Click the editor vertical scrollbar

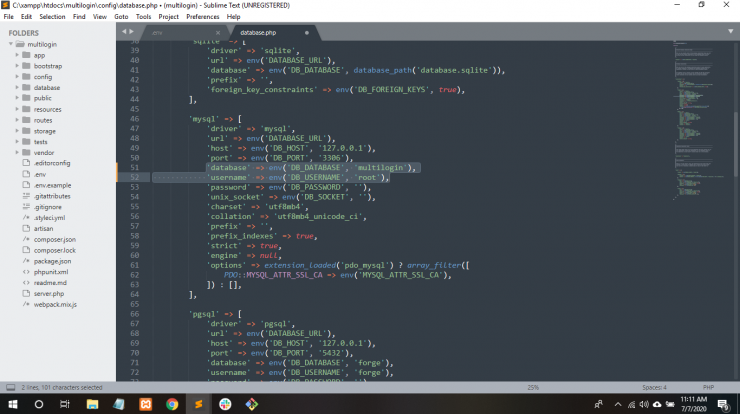point(737,144)
